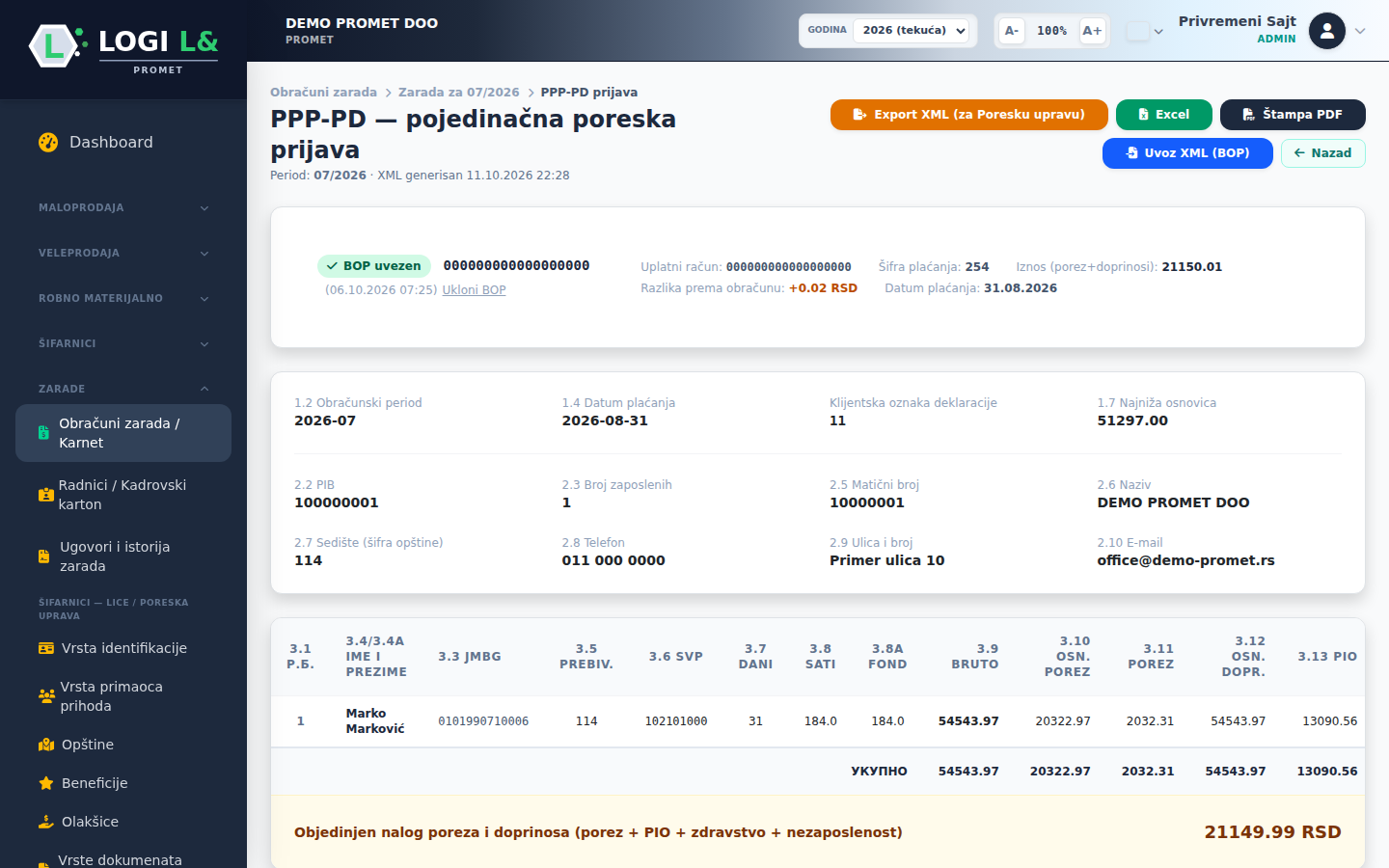
Task: Click the +0.02 RSD difference value
Action: (x=823, y=288)
